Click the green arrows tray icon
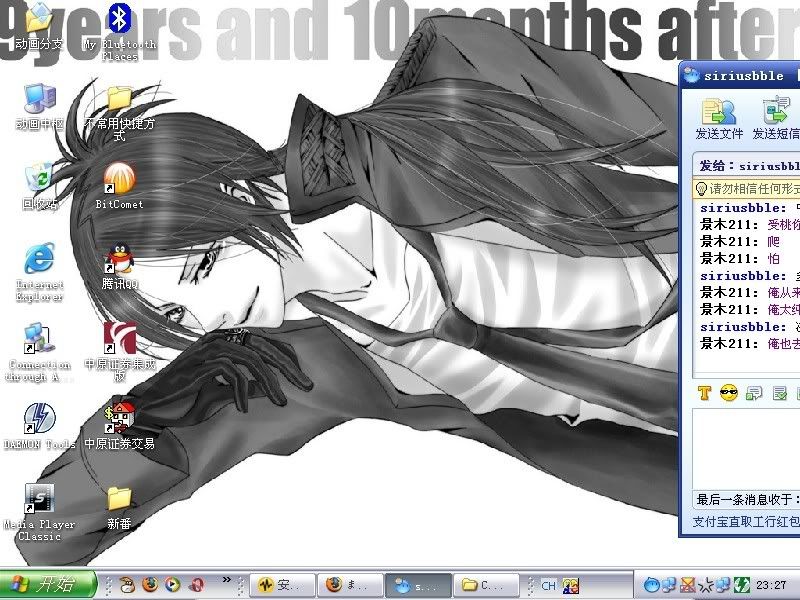The height and width of the screenshot is (600, 800). [741, 585]
